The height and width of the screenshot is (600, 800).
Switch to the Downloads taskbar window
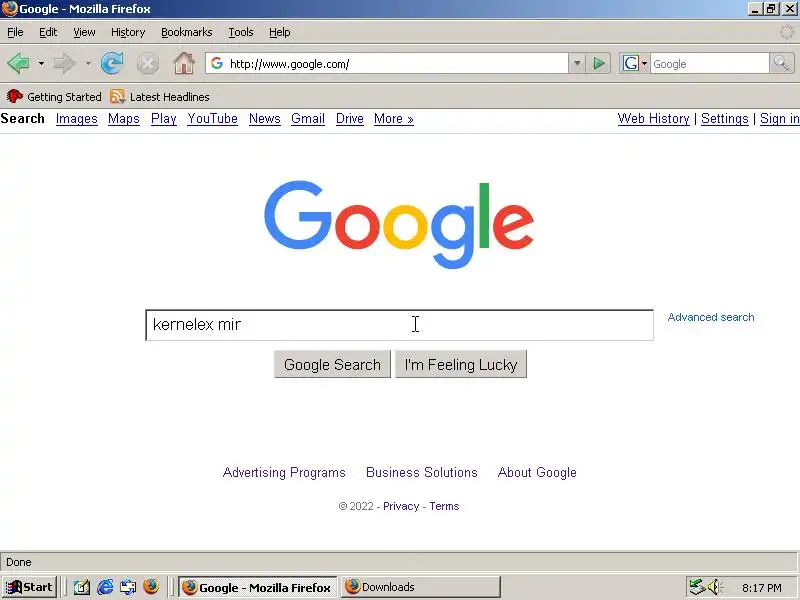[x=421, y=587]
